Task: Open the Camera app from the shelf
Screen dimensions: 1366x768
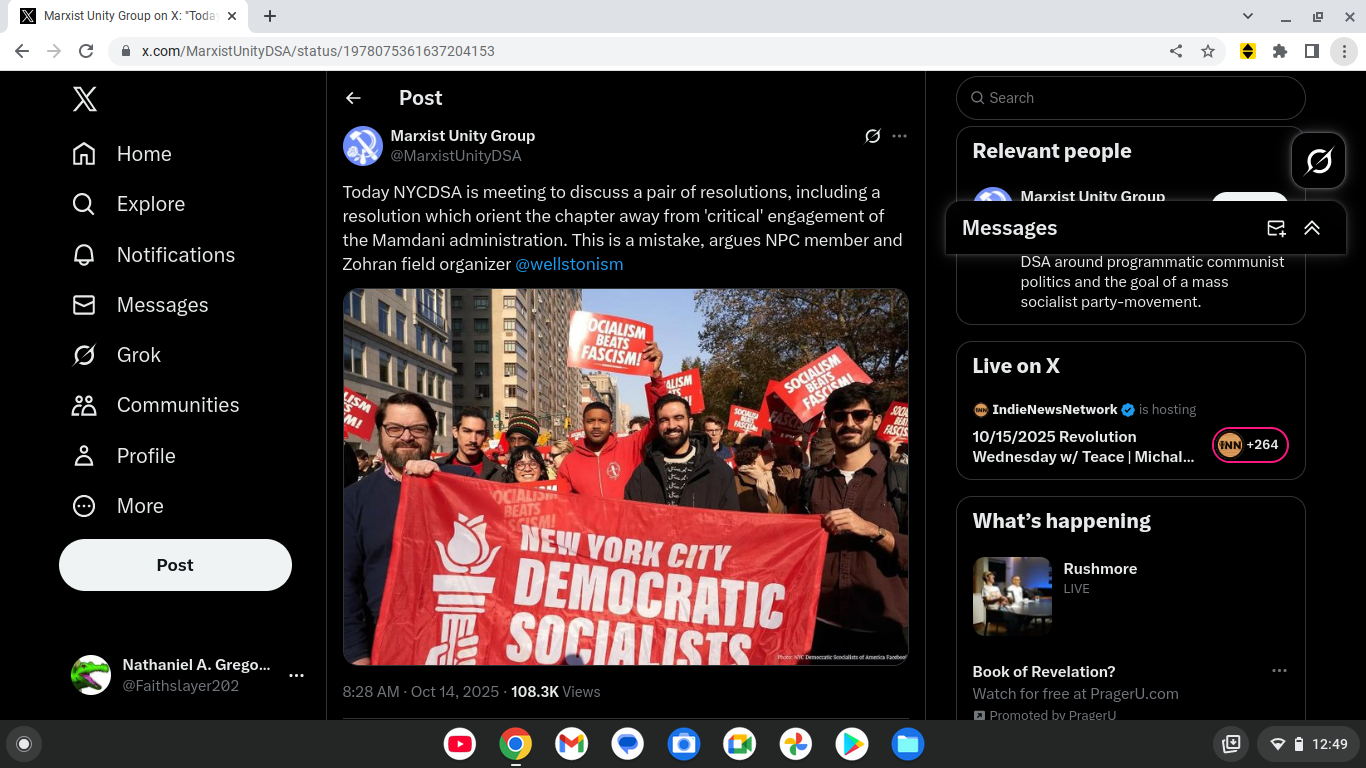Action: pos(683,744)
